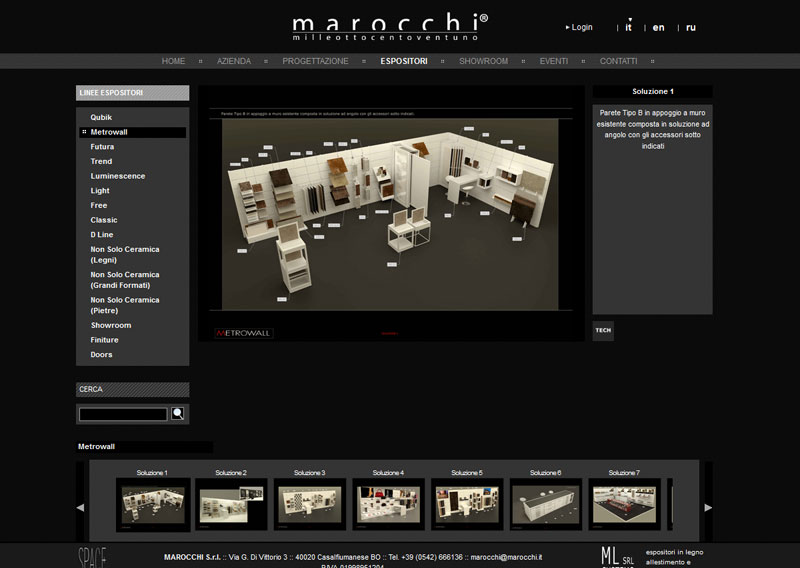Select Showroom in the sidebar list
The height and width of the screenshot is (568, 800).
[x=111, y=325]
